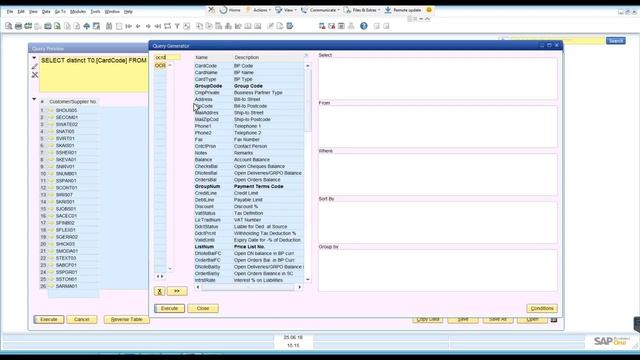Collapse the results grid section in Query Preview
This screenshot has width=640, height=360.
(34, 99)
